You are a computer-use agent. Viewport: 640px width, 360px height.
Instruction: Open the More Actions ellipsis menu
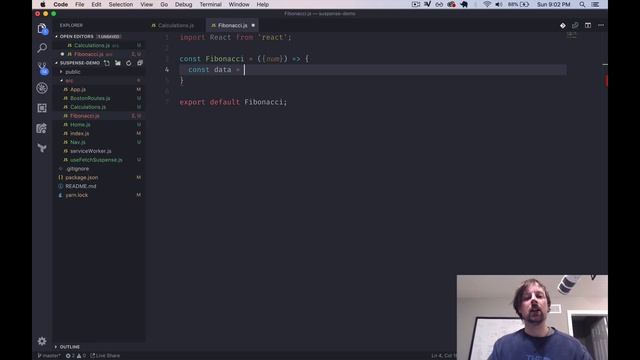(x=601, y=25)
